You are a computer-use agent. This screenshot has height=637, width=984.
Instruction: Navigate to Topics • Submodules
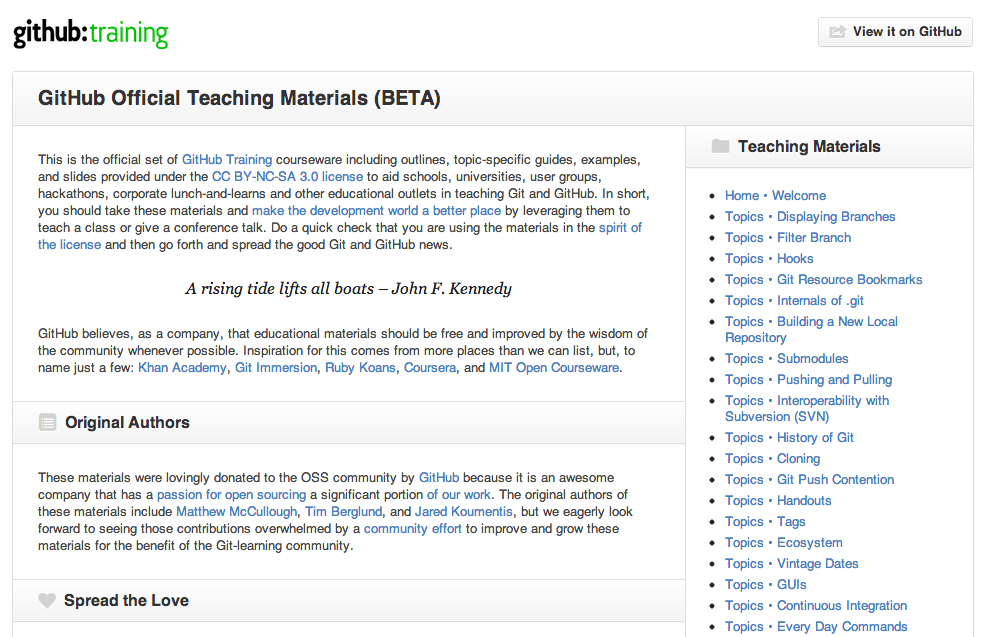[787, 358]
